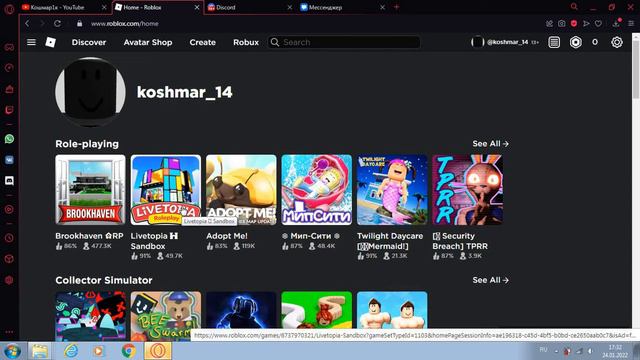This screenshot has height=360, width=640.
Task: Switch to the Мессенджер tab
Action: (343, 7)
